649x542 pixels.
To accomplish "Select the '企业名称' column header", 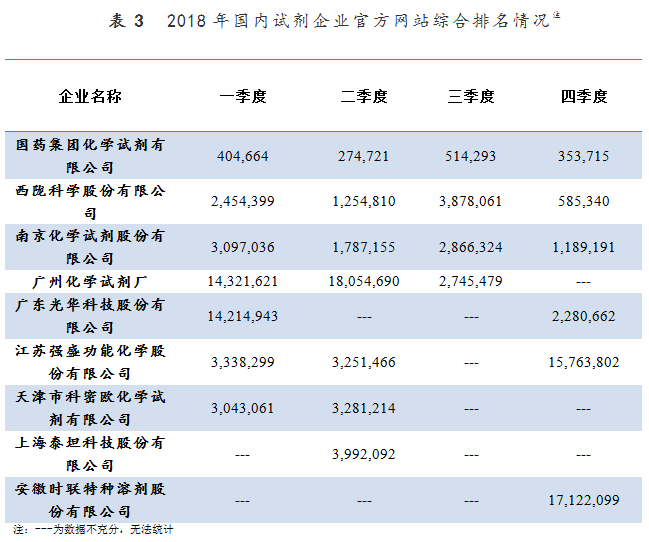I will coord(91,97).
